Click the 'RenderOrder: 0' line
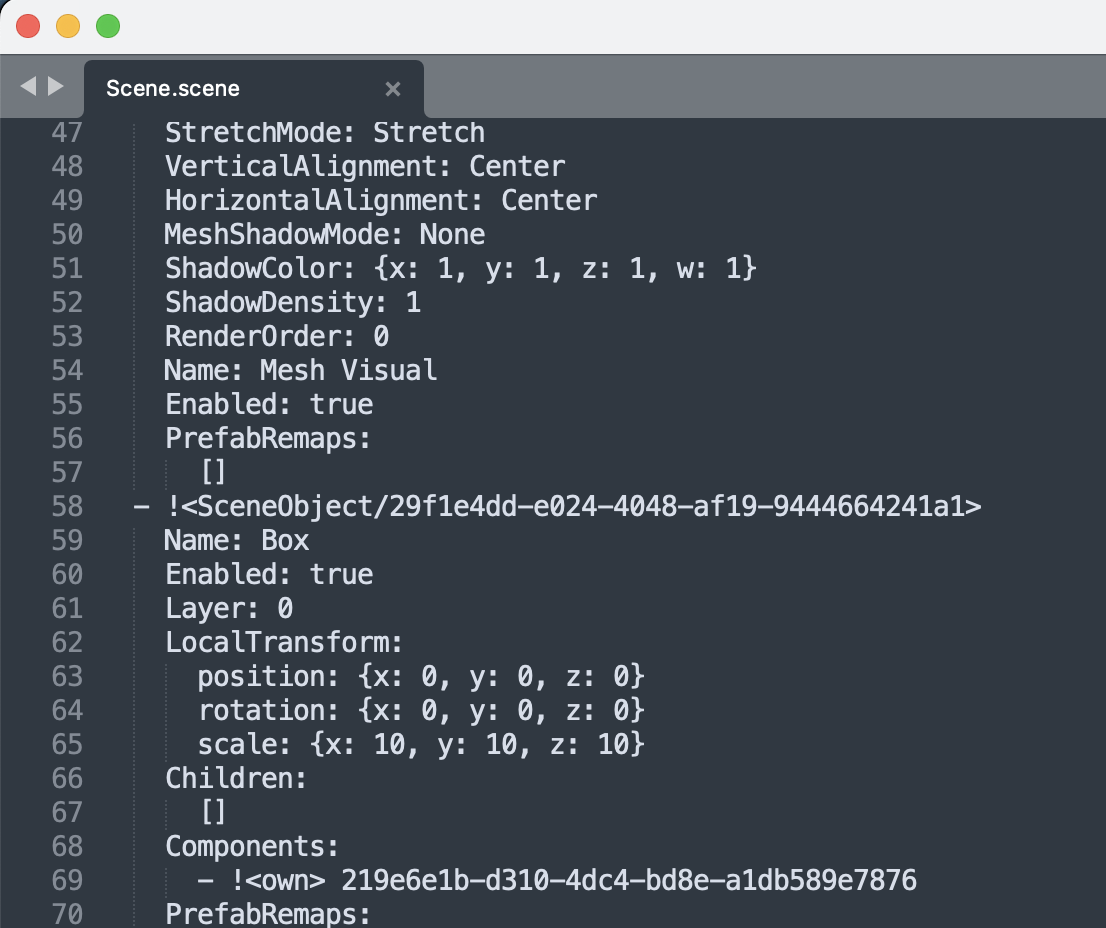 point(276,336)
